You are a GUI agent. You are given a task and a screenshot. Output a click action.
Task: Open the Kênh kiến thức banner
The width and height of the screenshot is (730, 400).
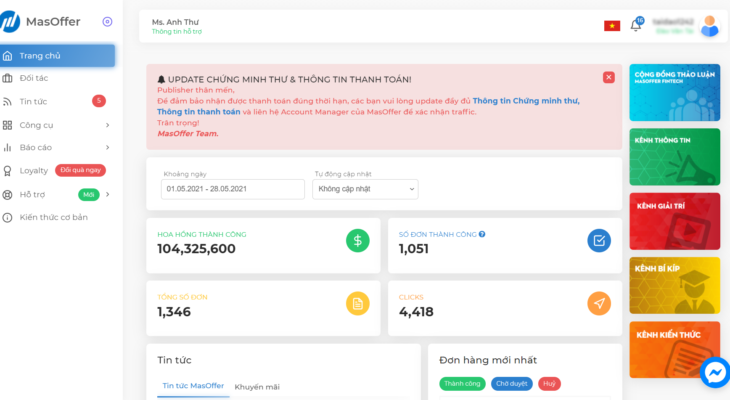(675, 350)
